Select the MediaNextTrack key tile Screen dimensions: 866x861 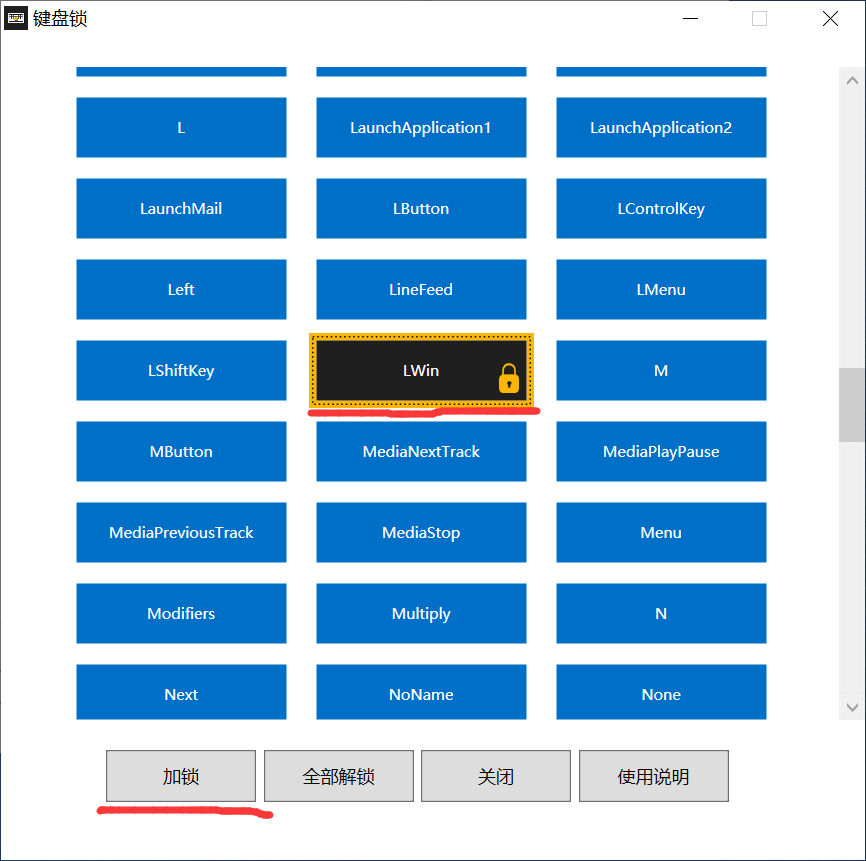421,452
